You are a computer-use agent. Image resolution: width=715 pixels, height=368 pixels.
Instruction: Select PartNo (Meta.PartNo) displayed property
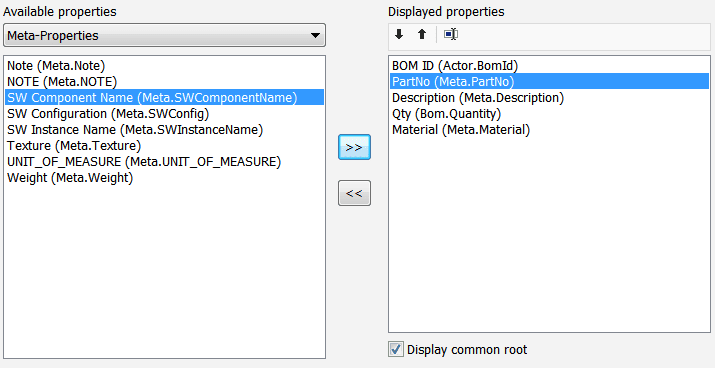[549, 82]
